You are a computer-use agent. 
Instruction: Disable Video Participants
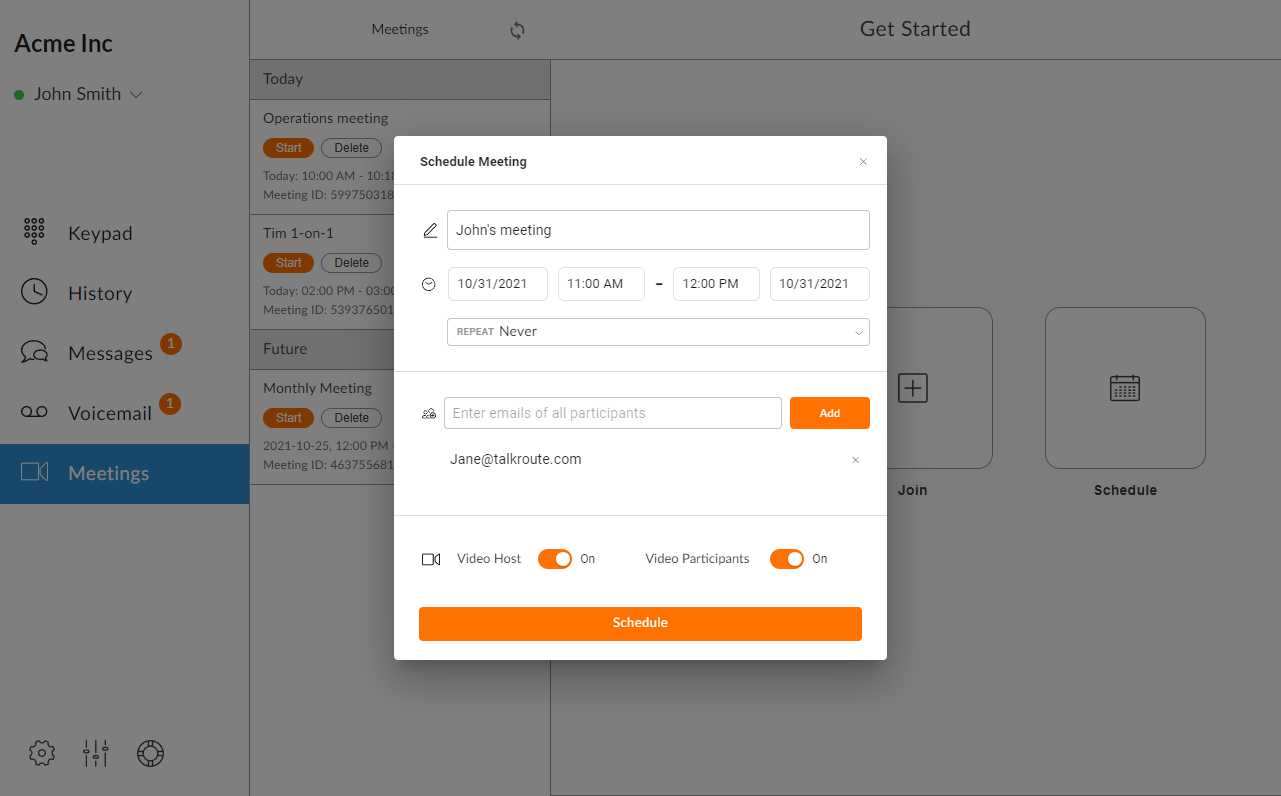(787, 558)
